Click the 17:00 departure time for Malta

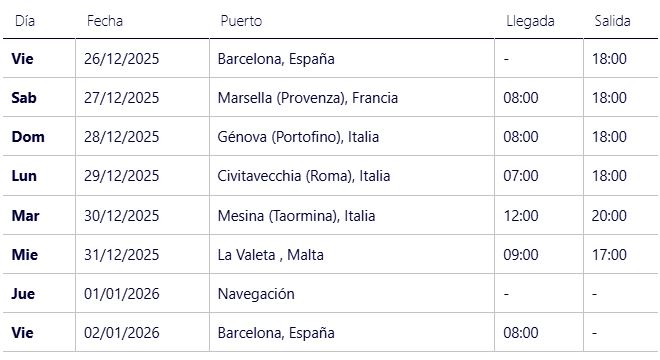[x=609, y=255]
